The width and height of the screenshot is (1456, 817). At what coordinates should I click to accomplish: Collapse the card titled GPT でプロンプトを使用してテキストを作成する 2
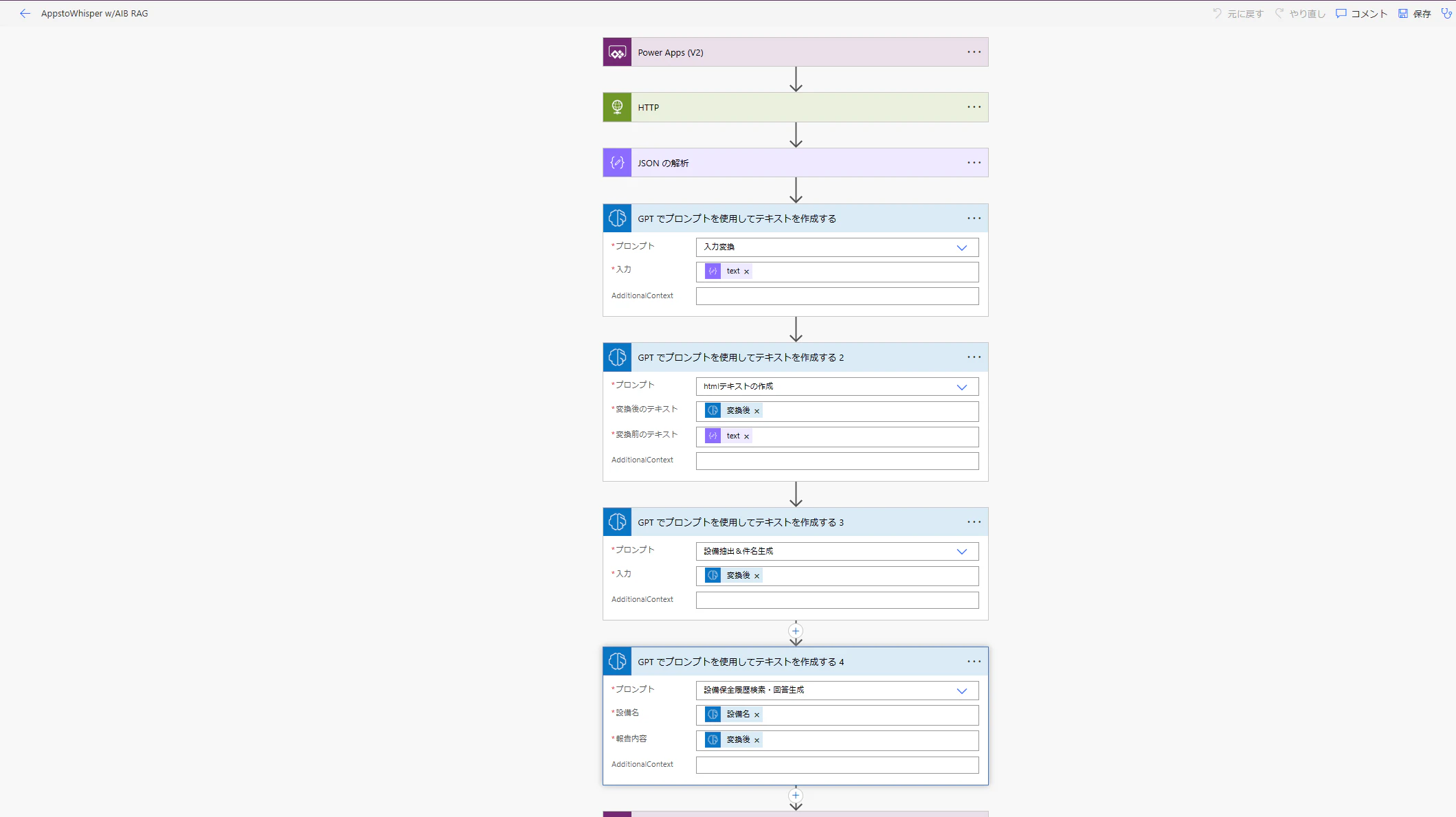coord(741,358)
